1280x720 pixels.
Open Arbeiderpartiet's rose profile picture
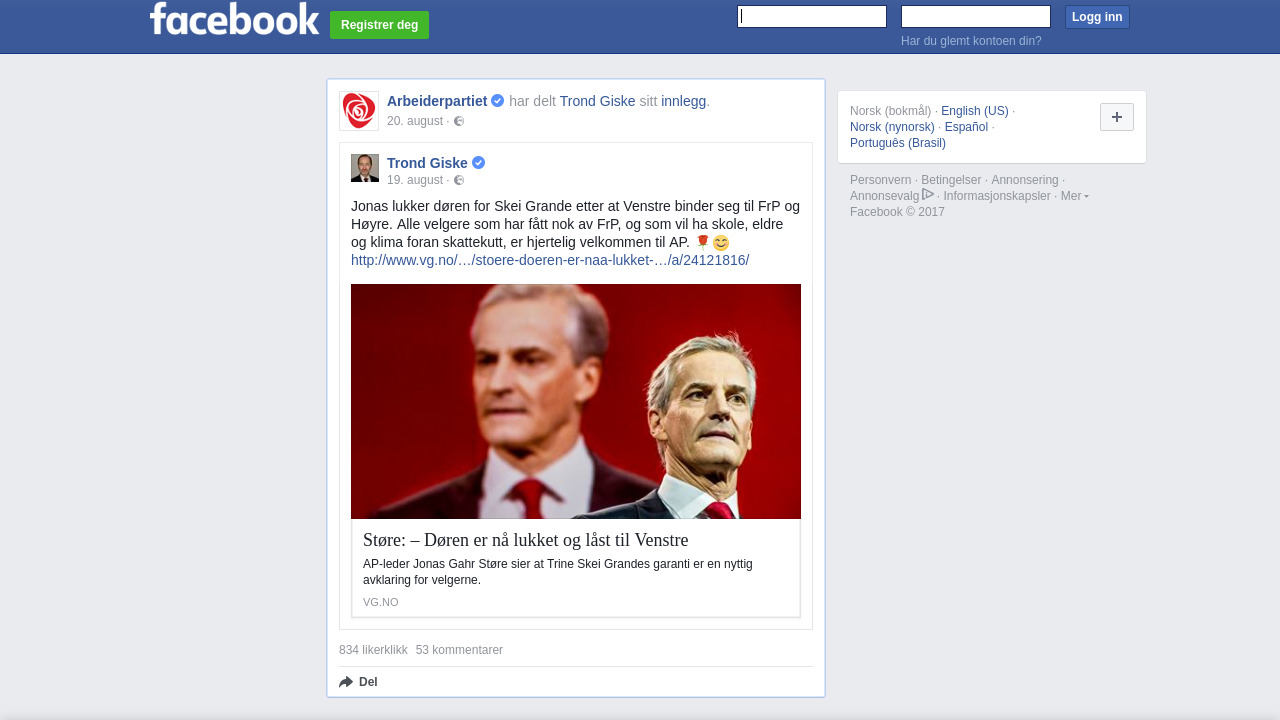point(359,111)
